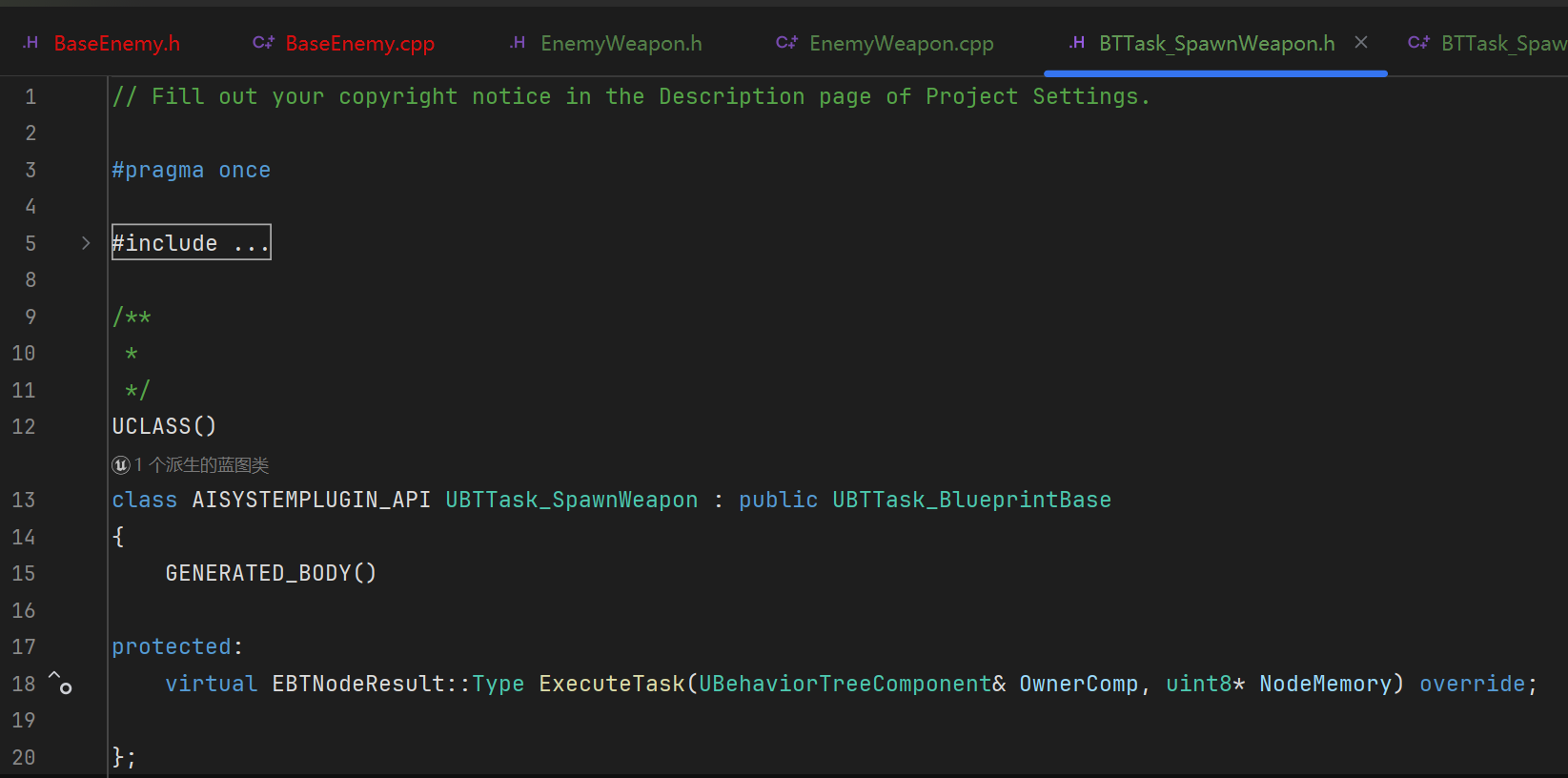The image size is (1568, 778).
Task: Open the partially visible BTTask_Spaw cpp tab
Action: click(x=1488, y=43)
